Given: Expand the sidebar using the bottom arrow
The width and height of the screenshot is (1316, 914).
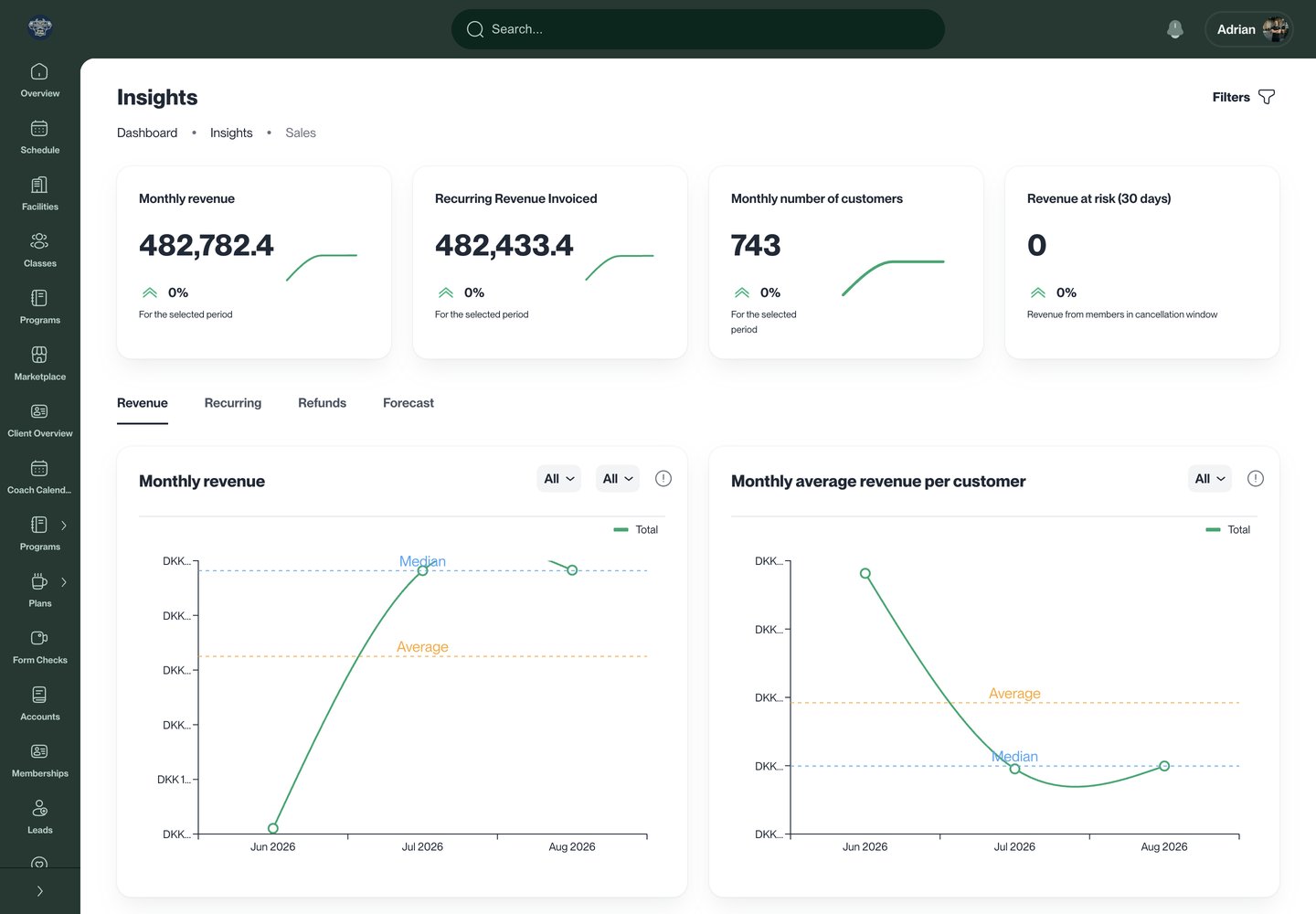Looking at the screenshot, I should coord(39,891).
